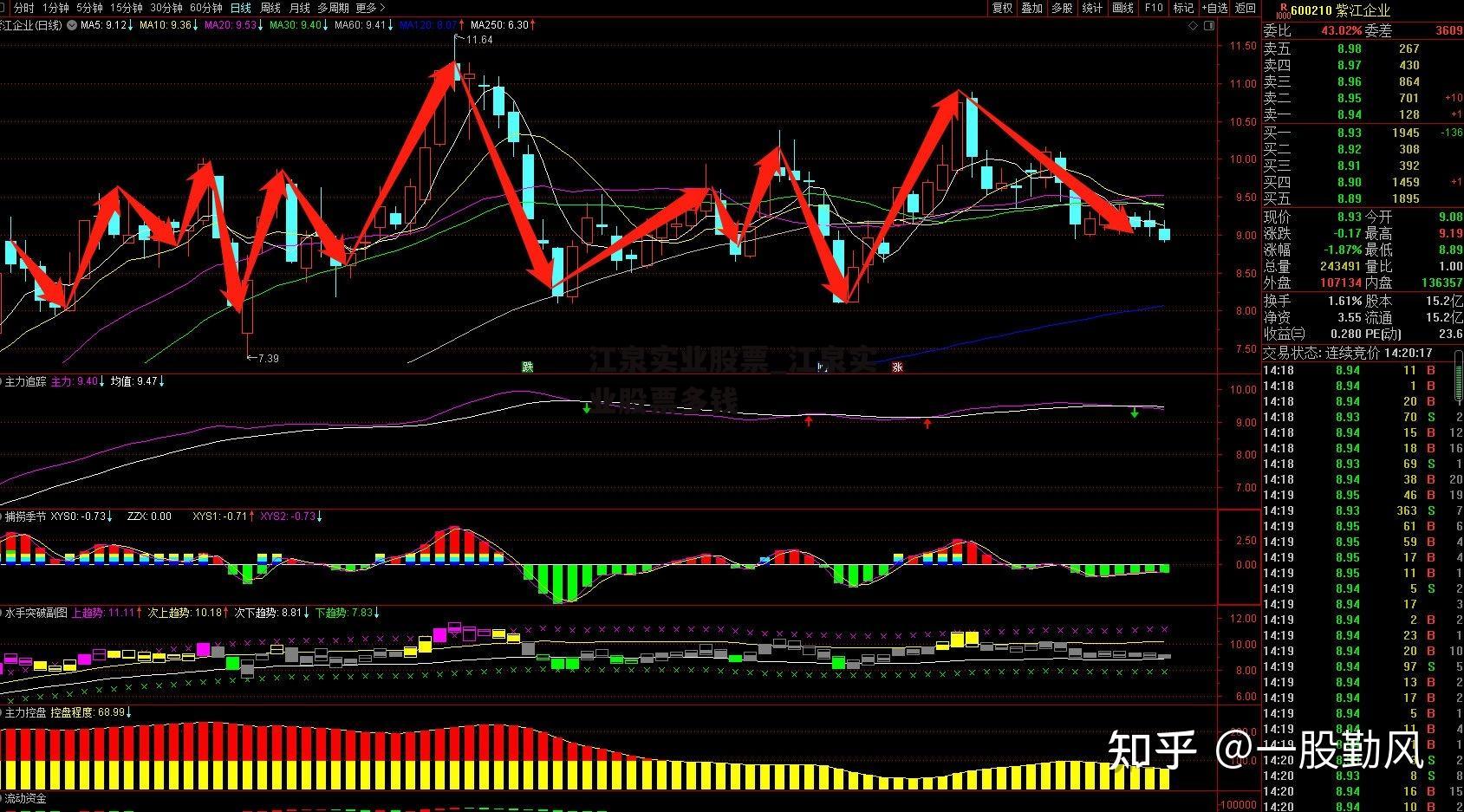Viewport: 1464px width, 812px height.
Task: Open the F10 company info
Action: (x=1154, y=8)
